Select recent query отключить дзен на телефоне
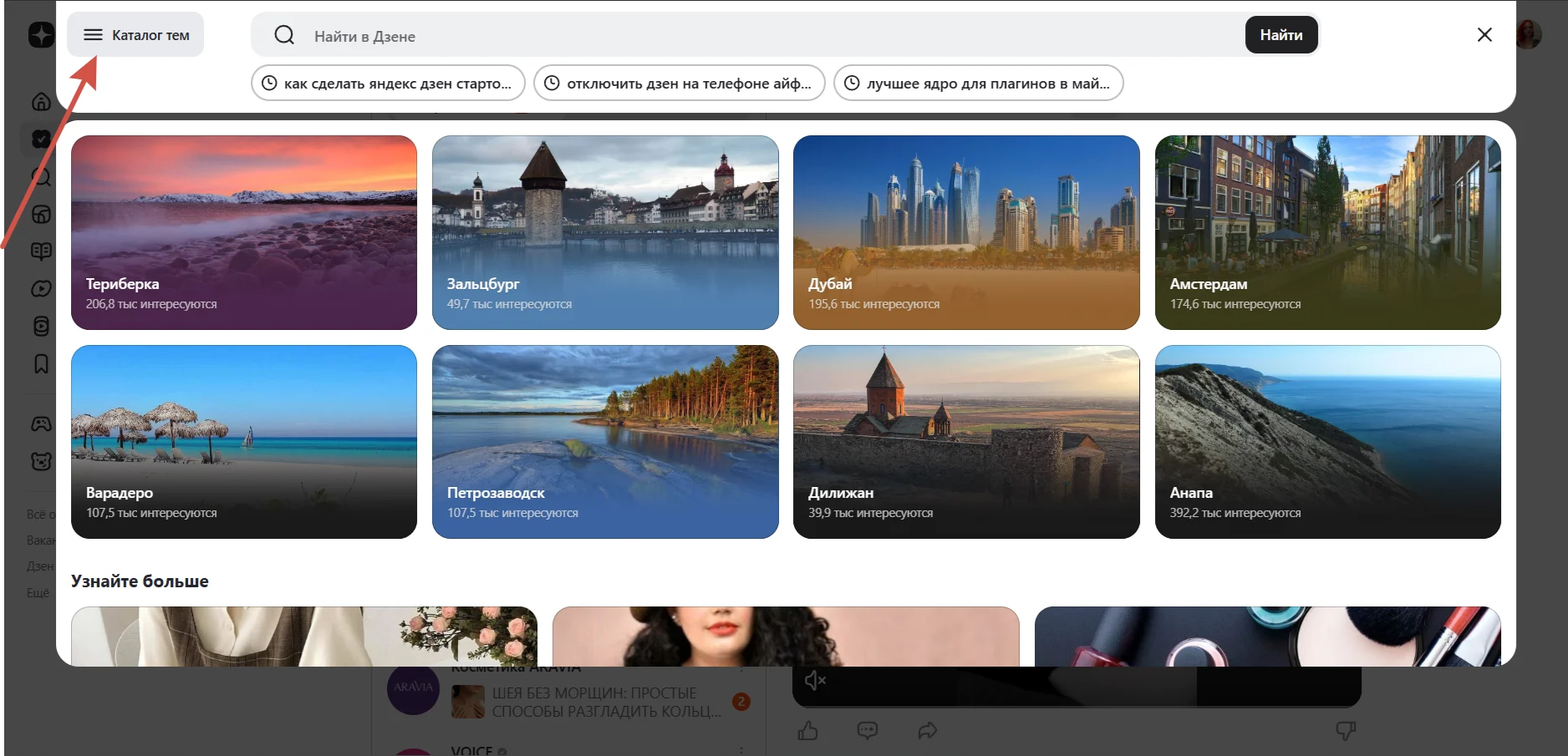 point(679,84)
